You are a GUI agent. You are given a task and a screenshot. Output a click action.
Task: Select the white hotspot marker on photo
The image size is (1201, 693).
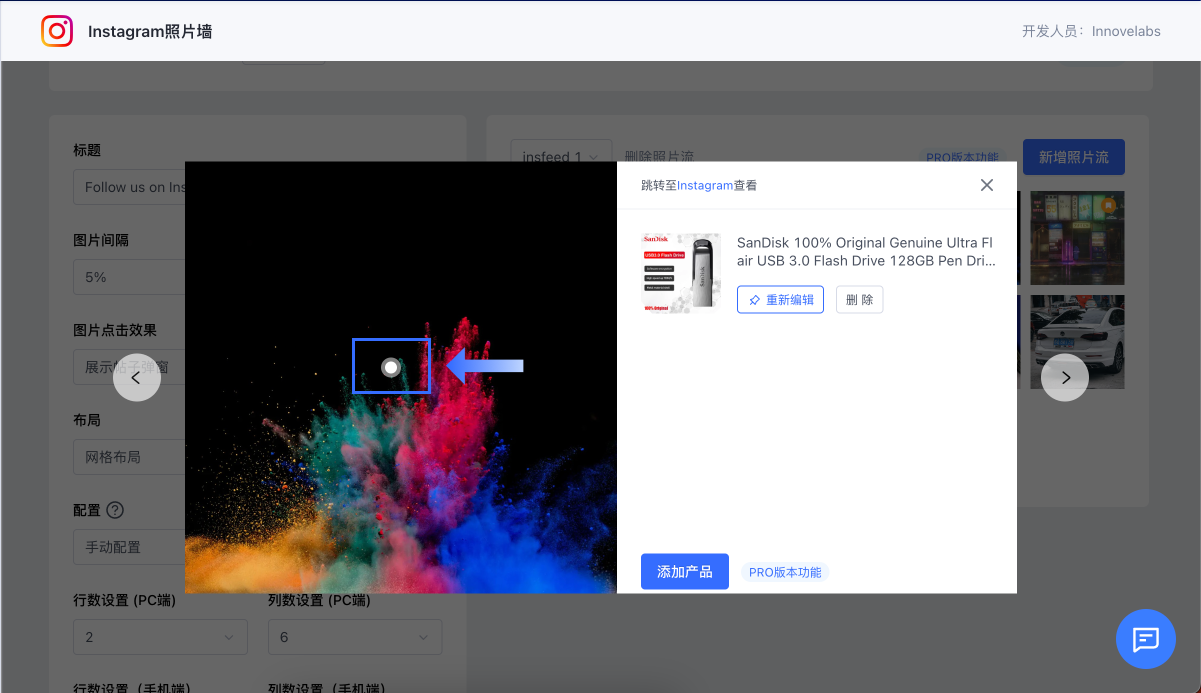[391, 367]
